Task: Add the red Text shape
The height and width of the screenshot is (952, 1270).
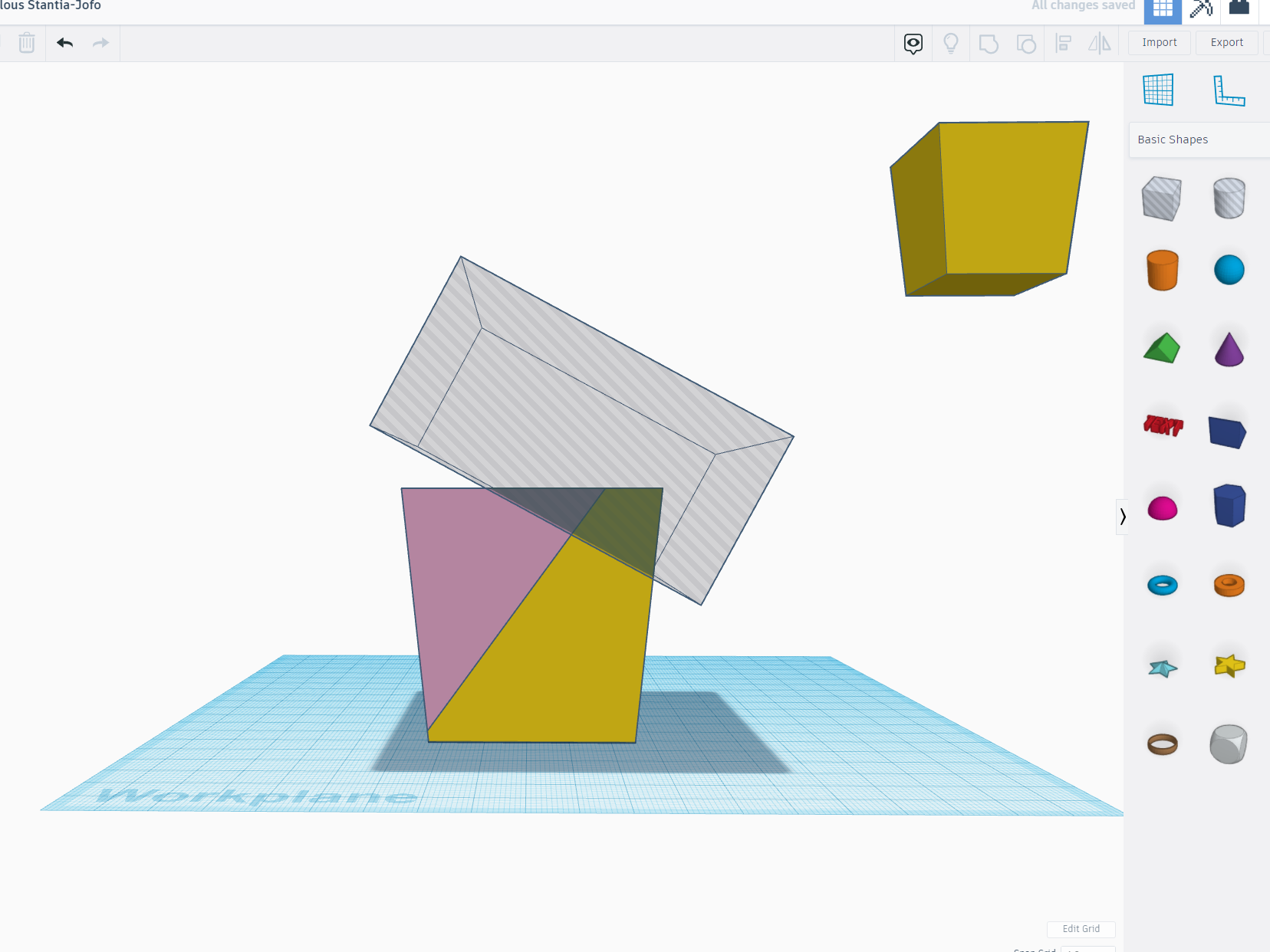Action: pyautogui.click(x=1163, y=425)
